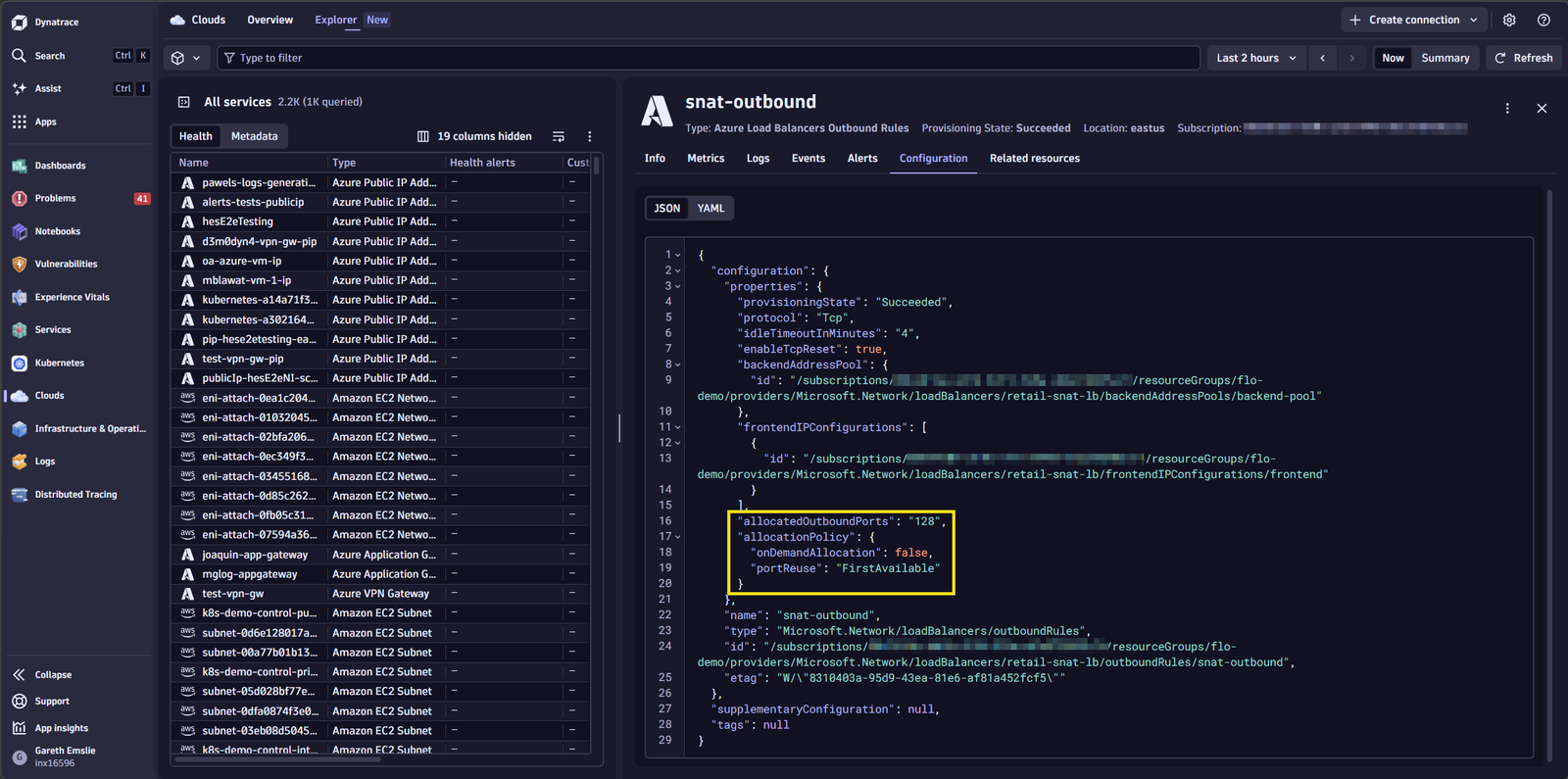
Task: Open Kubernetes app icon
Action: 20,363
